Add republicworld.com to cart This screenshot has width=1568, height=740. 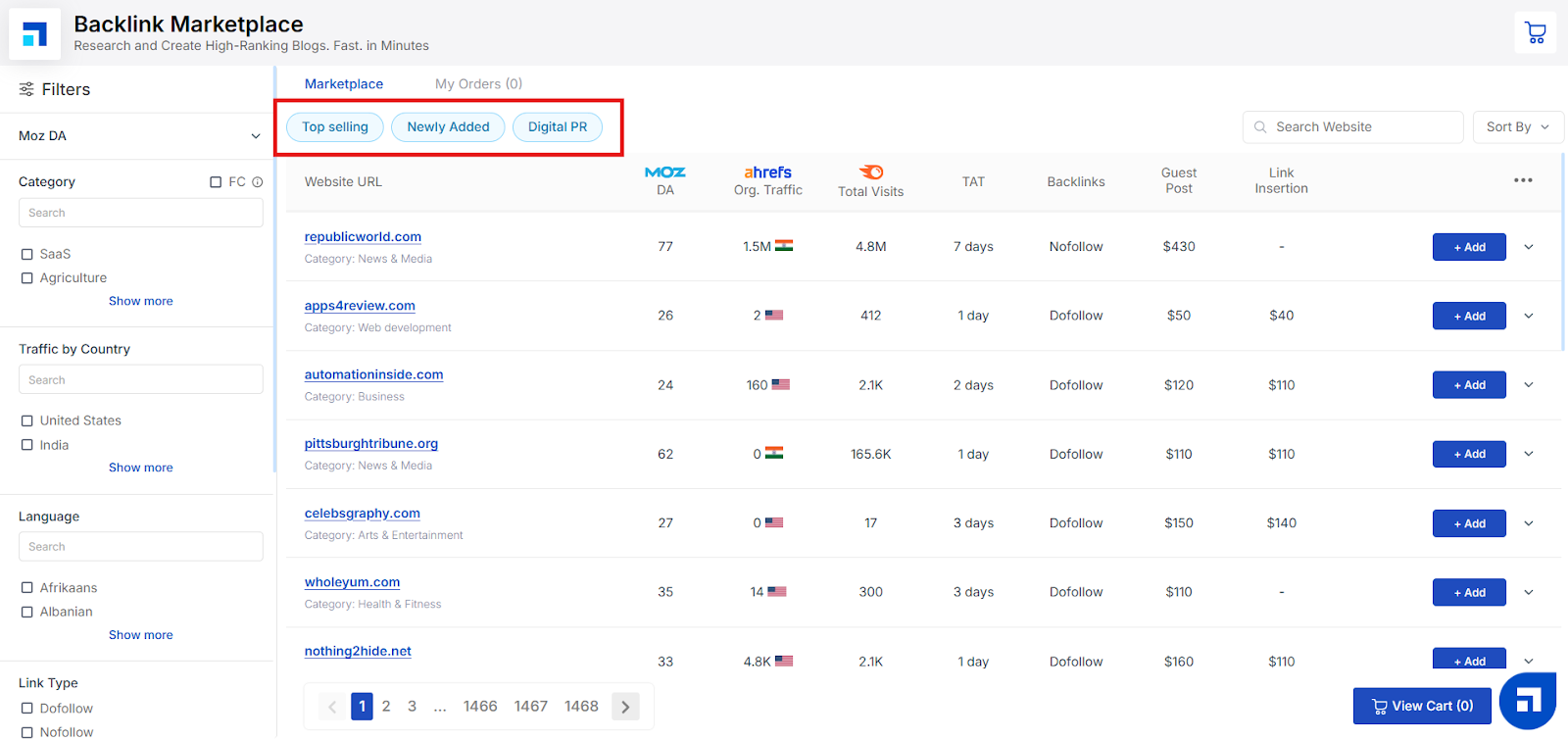[x=1469, y=247]
